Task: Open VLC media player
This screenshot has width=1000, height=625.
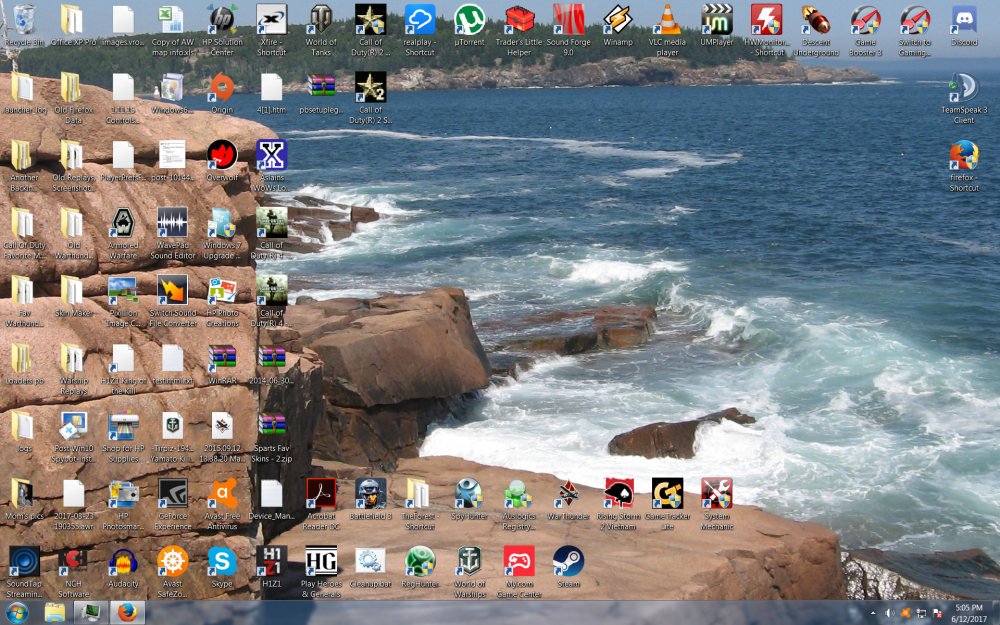Action: point(667,22)
